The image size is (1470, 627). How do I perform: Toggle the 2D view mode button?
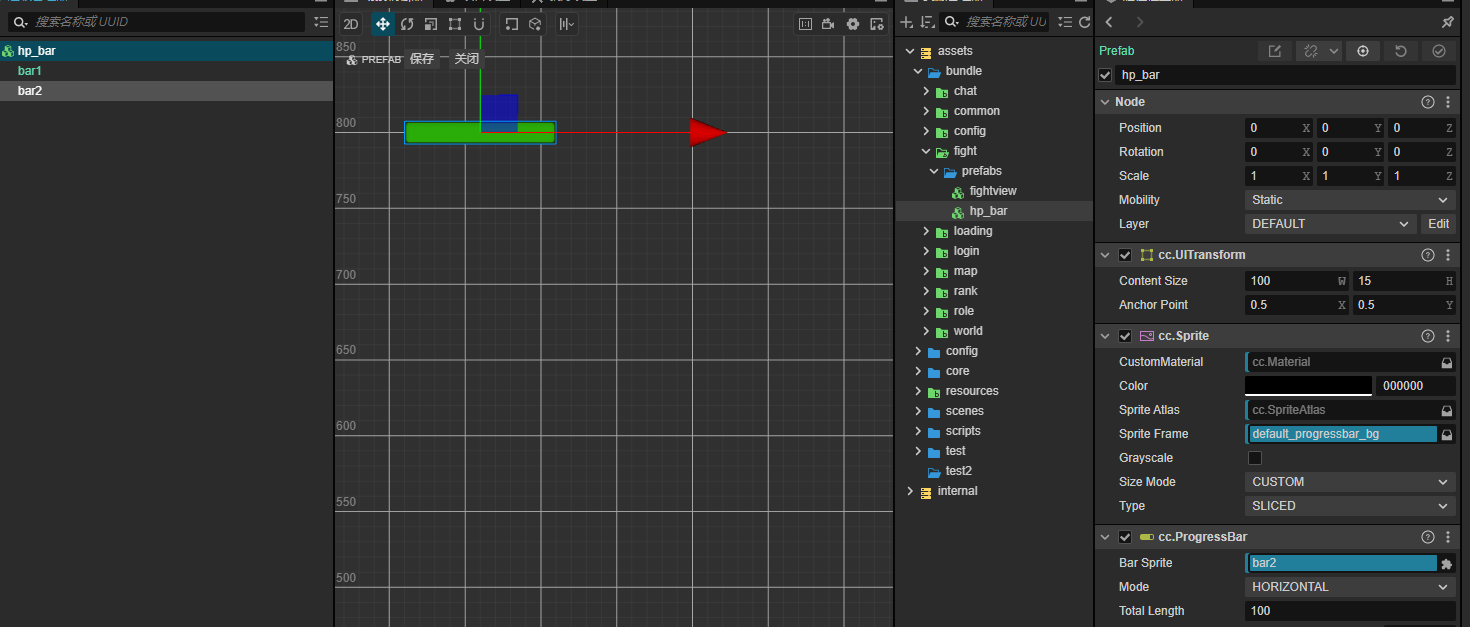click(351, 24)
